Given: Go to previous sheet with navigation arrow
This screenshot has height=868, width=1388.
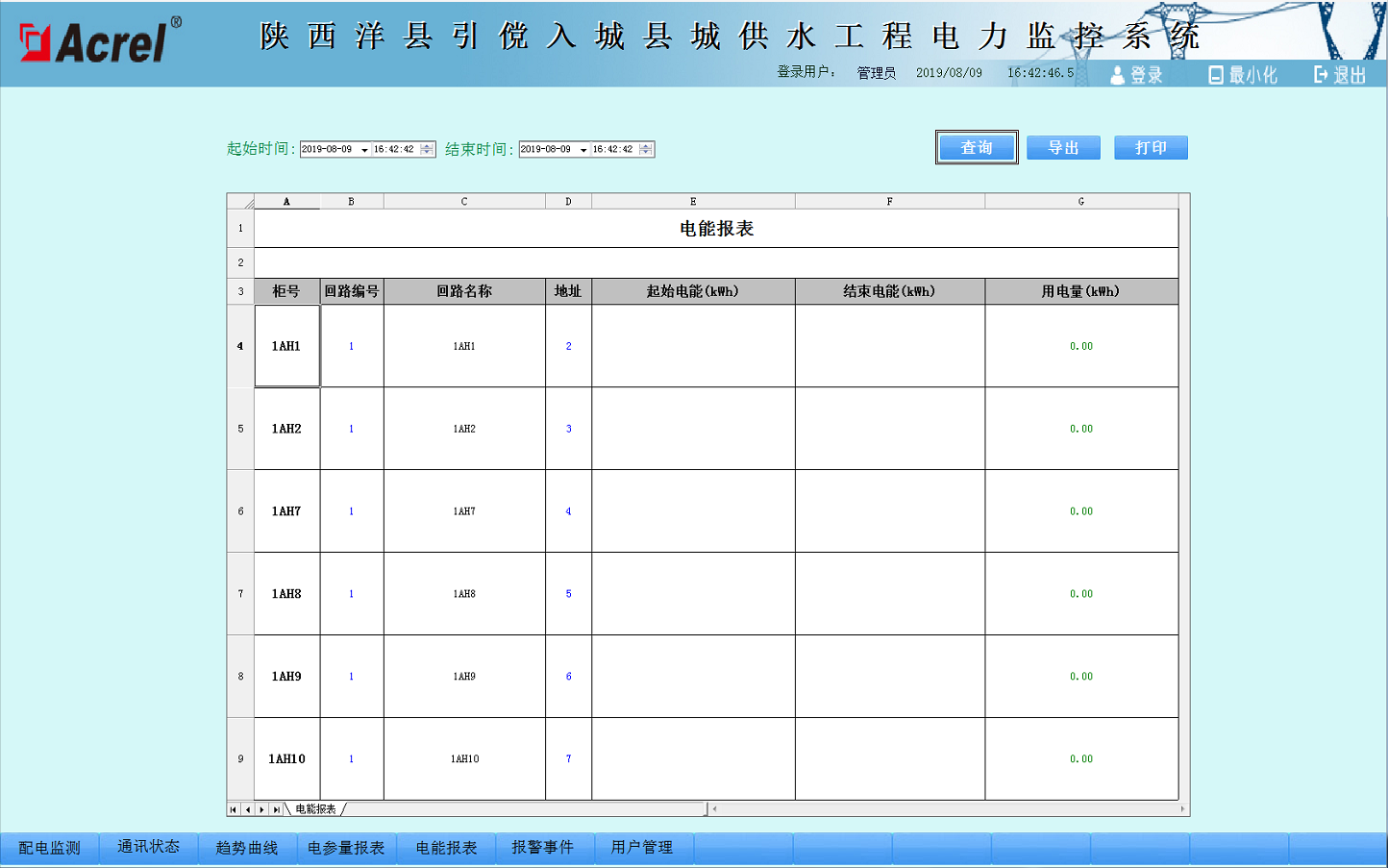Looking at the screenshot, I should (248, 809).
